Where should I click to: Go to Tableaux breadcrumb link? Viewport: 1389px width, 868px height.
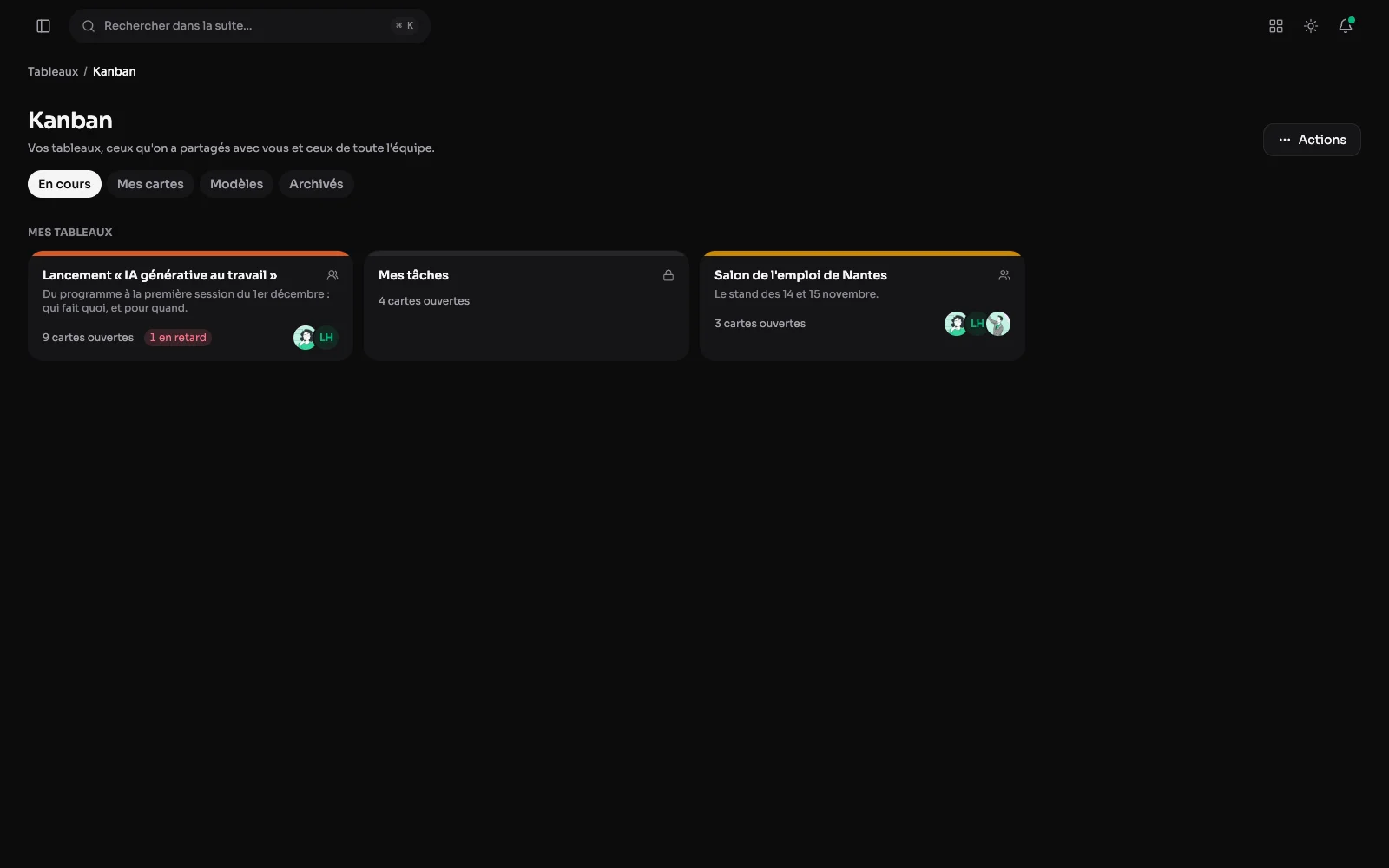[x=53, y=71]
